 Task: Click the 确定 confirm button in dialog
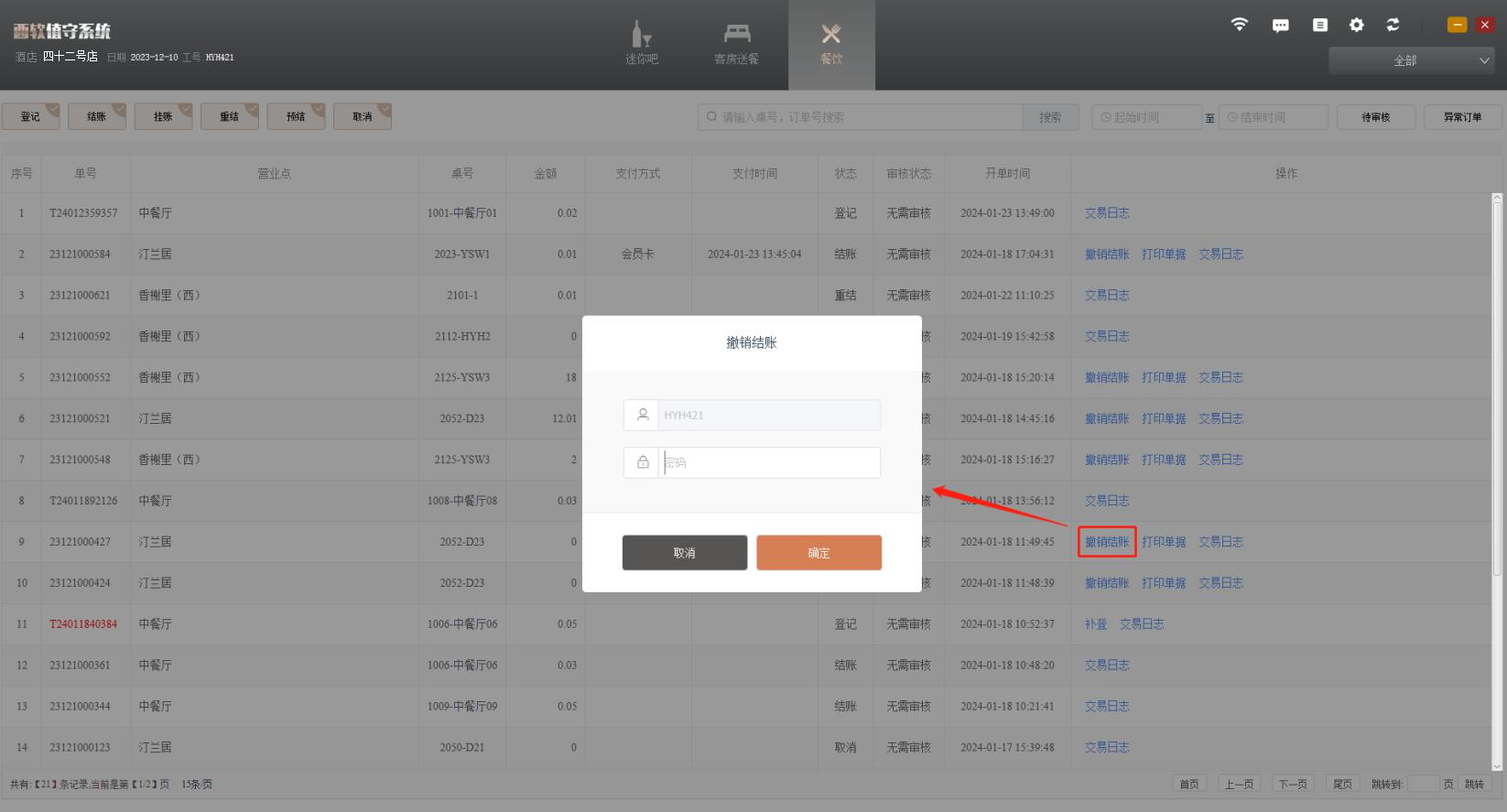[819, 553]
